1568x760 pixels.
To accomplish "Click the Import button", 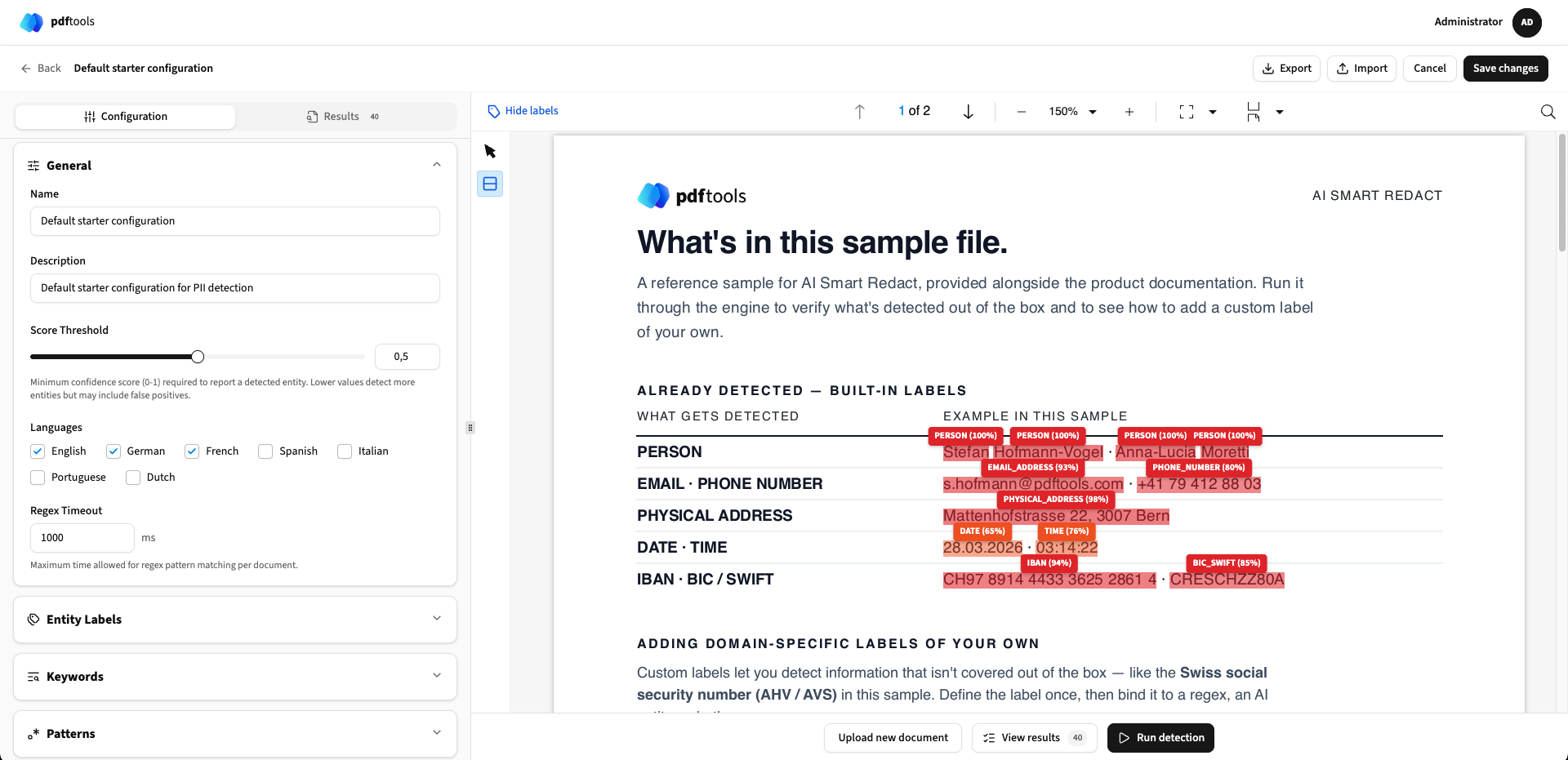I will pyautogui.click(x=1361, y=69).
